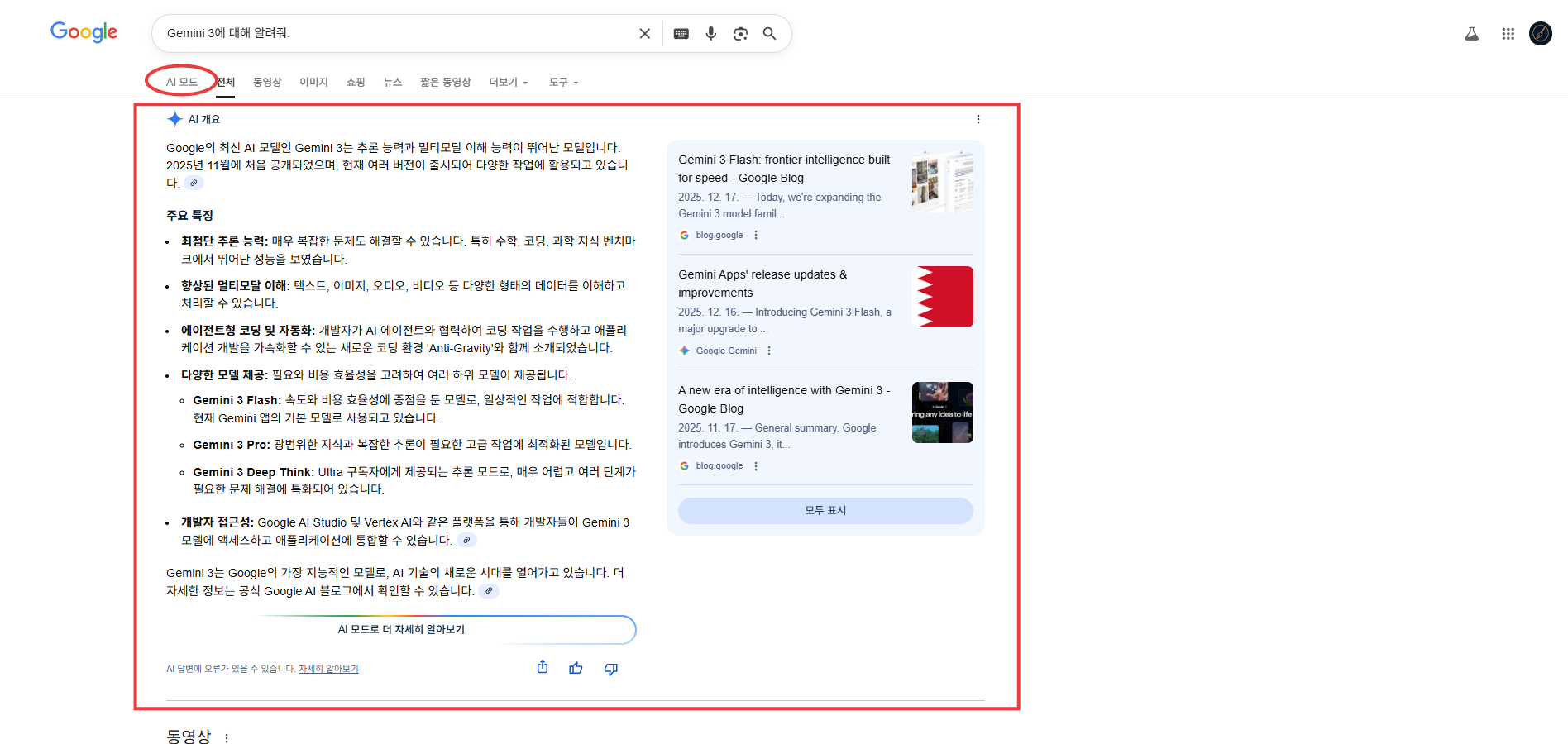This screenshot has height=744, width=1568.
Task: Click the source link chip after closing paragraph
Action: click(489, 590)
